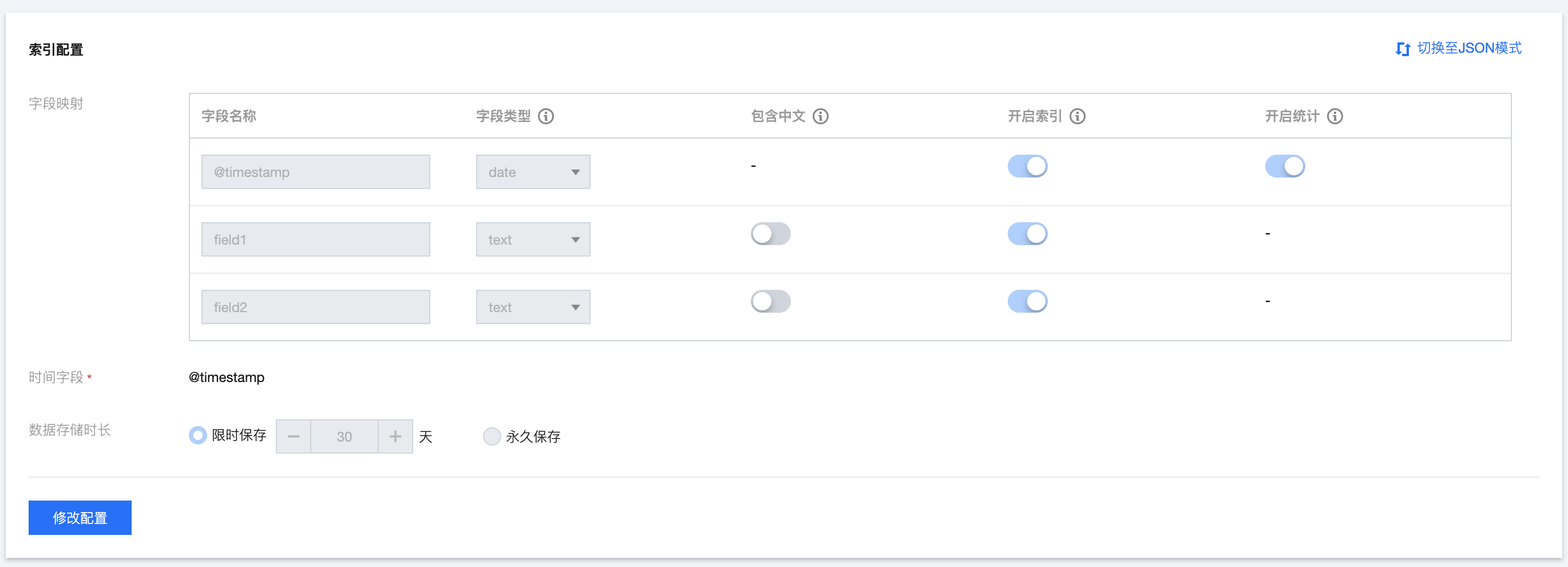Screen dimensions: 1568x567
Task: Click the field1 name input field
Action: pos(315,240)
